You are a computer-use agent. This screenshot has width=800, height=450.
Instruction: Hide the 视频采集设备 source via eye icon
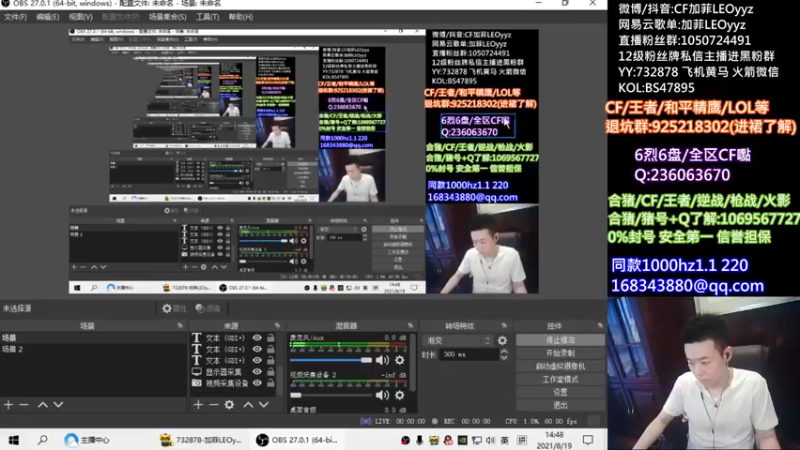point(257,383)
